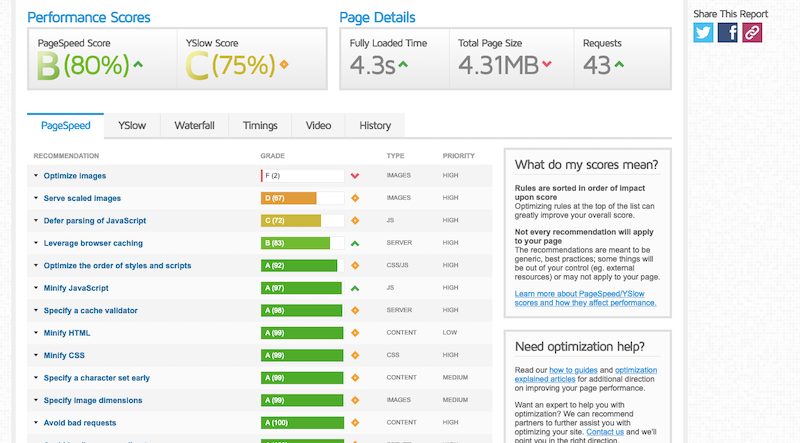
Task: Copy report link using chain icon
Action: coord(752,33)
